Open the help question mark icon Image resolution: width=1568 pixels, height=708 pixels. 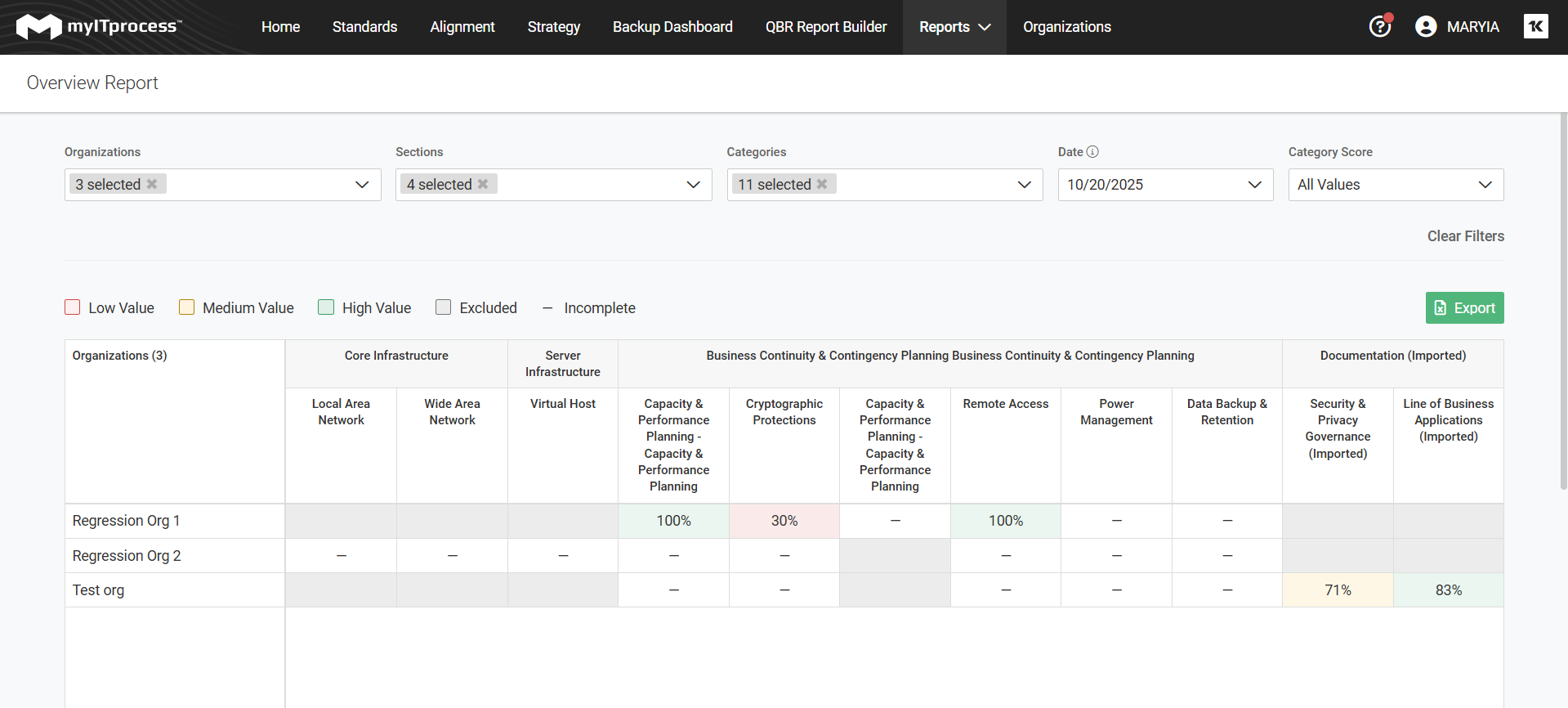pyautogui.click(x=1379, y=27)
